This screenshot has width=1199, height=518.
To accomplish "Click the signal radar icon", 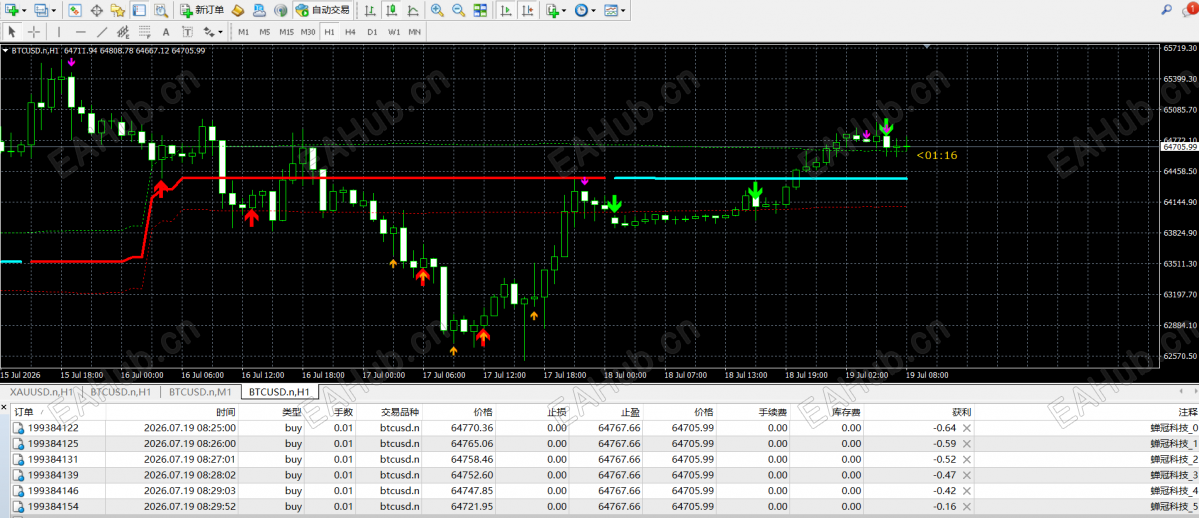I will [281, 11].
